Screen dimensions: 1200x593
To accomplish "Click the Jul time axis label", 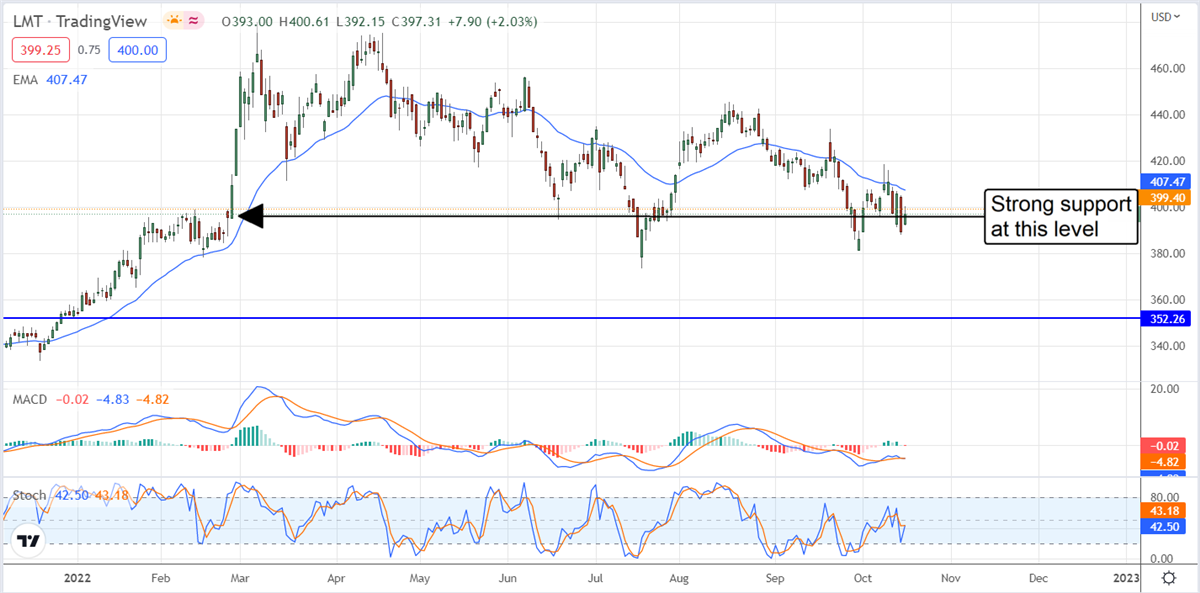I will coord(597,578).
